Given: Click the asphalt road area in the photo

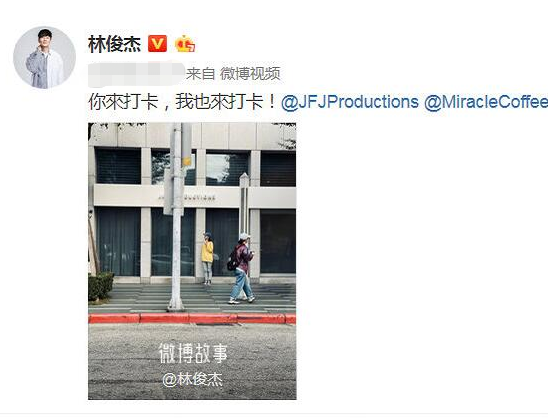Looking at the screenshot, I should pos(192,362).
